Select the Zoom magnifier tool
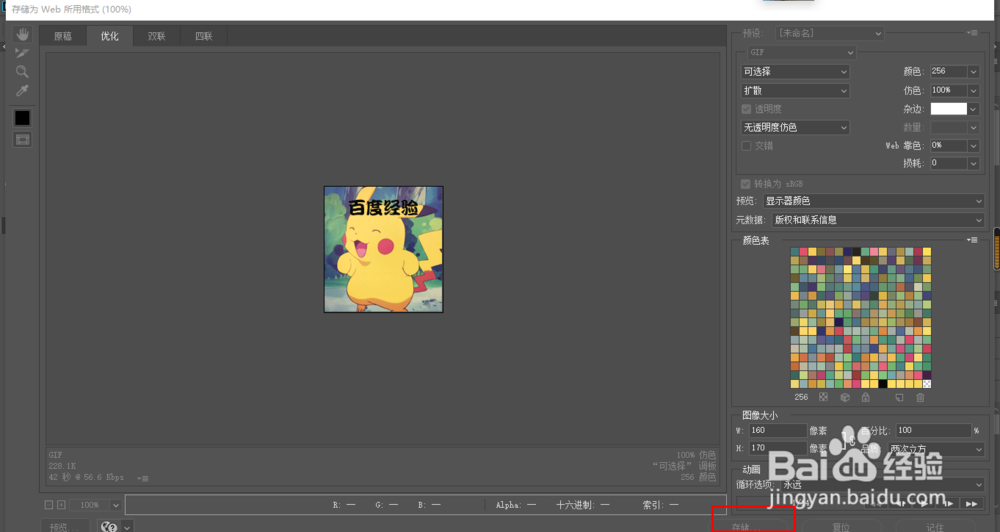1000x532 pixels. pyautogui.click(x=22, y=71)
